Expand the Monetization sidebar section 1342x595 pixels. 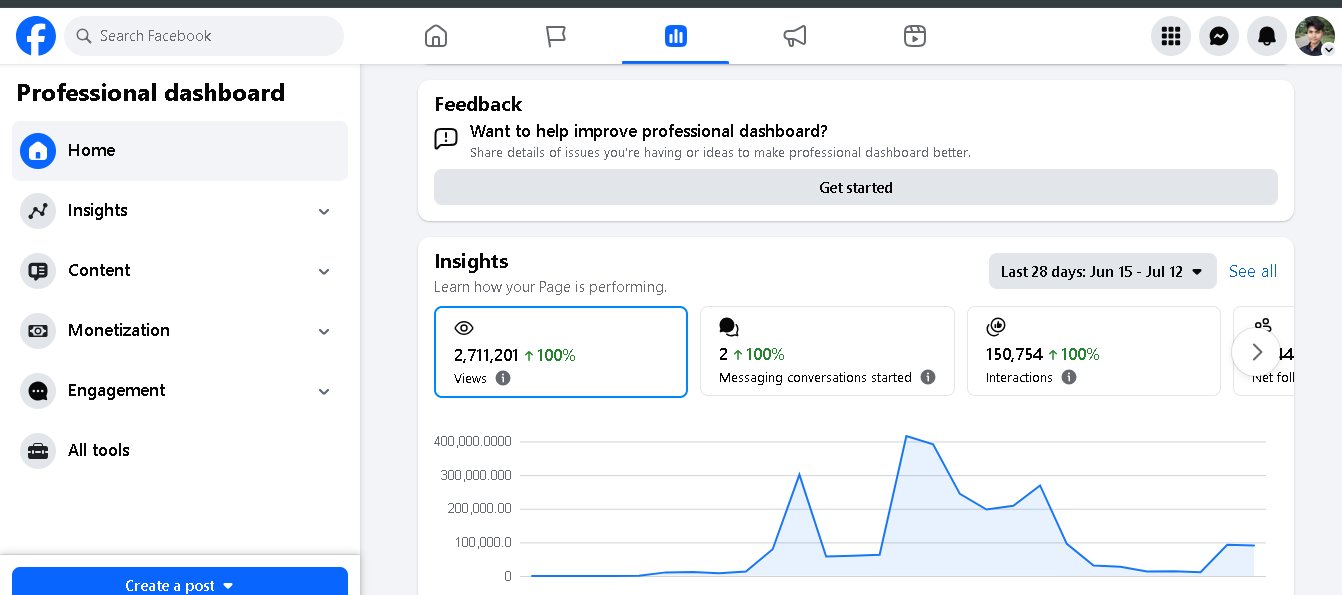pyautogui.click(x=180, y=331)
